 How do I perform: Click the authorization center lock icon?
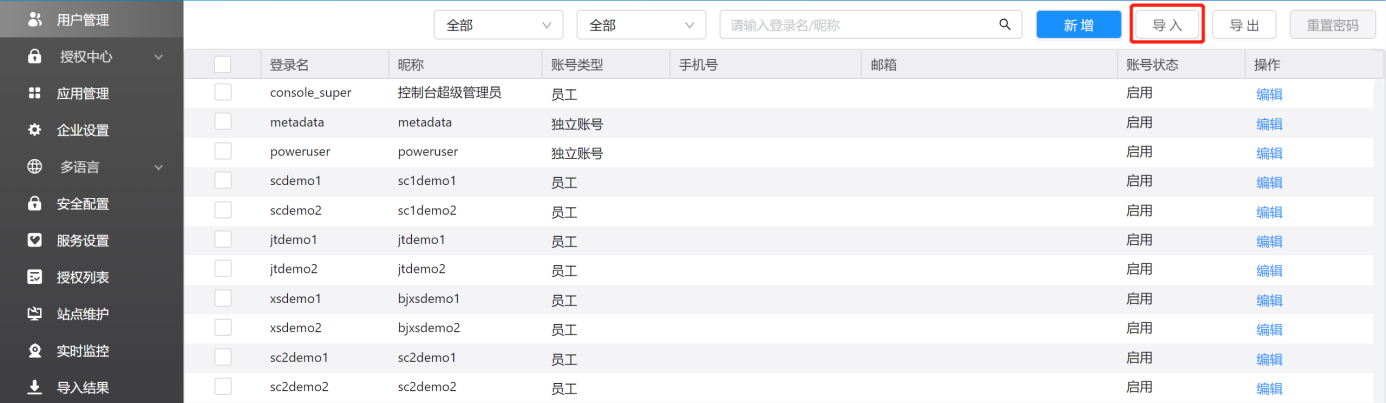35,57
